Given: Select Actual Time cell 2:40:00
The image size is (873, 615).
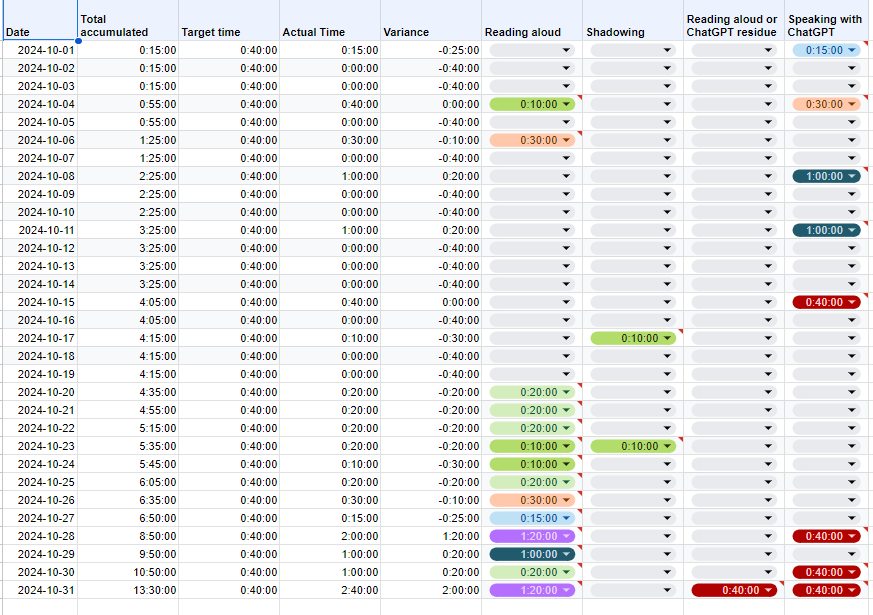Looking at the screenshot, I should pyautogui.click(x=330, y=590).
